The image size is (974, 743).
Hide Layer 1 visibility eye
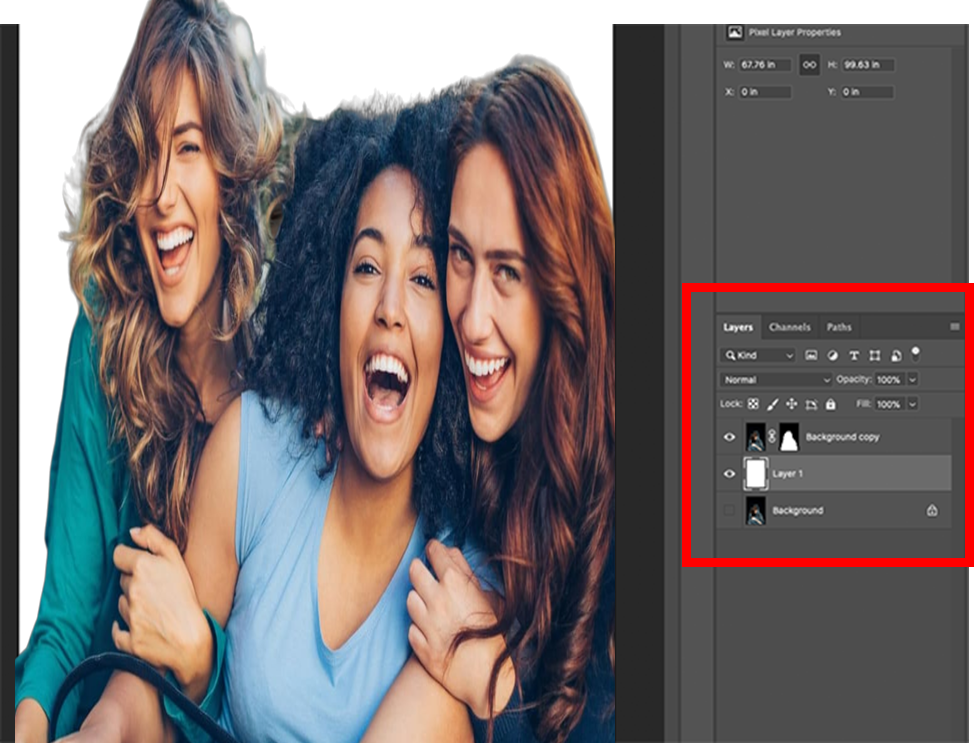[730, 473]
